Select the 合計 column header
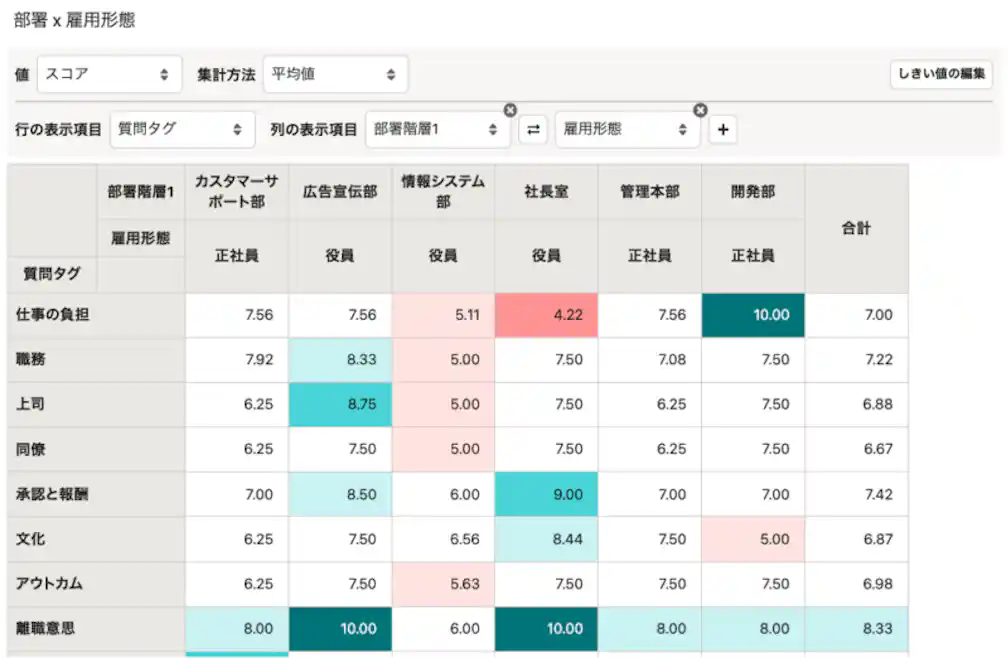This screenshot has height=658, width=1008. [x=856, y=228]
